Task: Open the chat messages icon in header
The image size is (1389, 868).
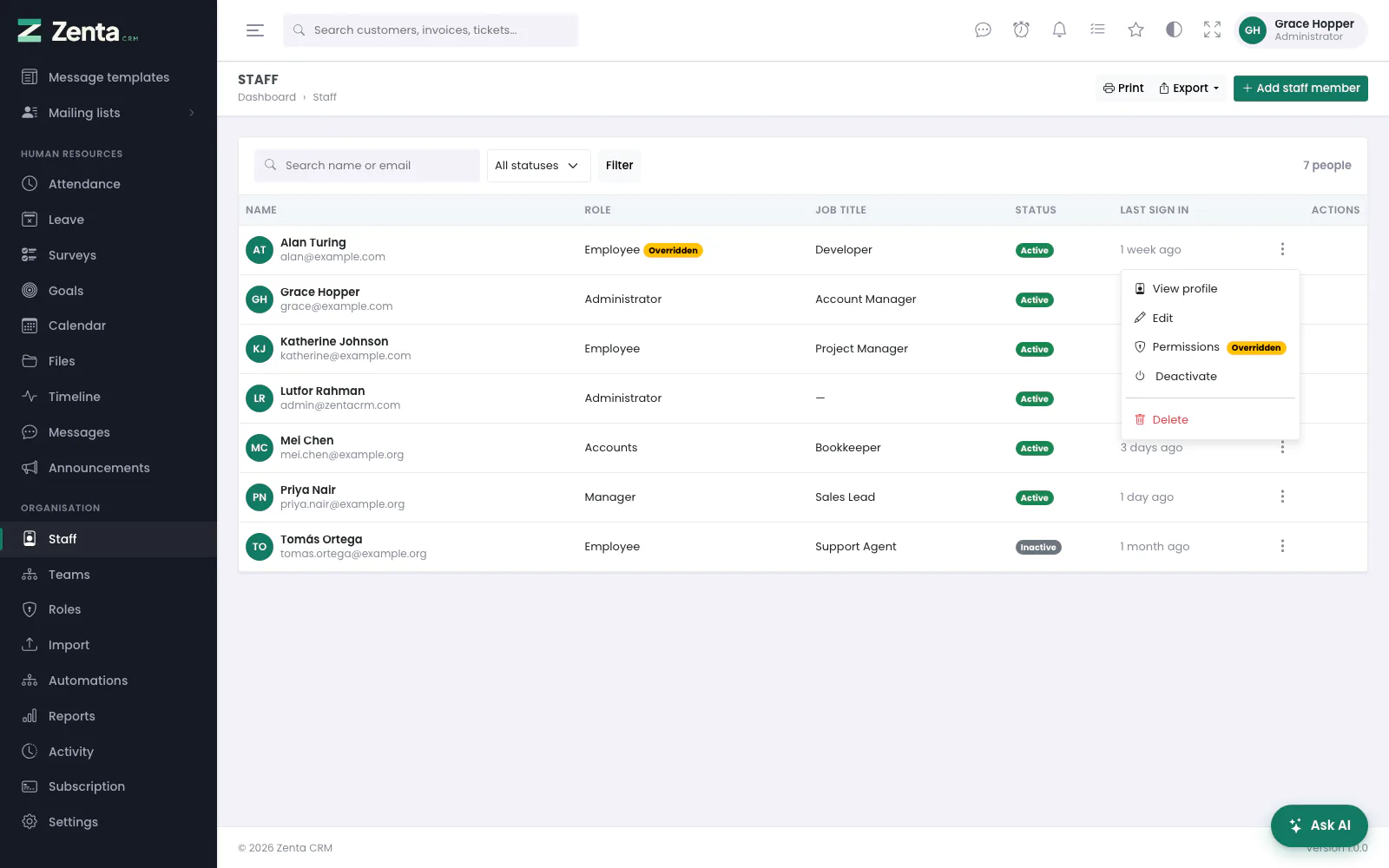Action: point(983,30)
